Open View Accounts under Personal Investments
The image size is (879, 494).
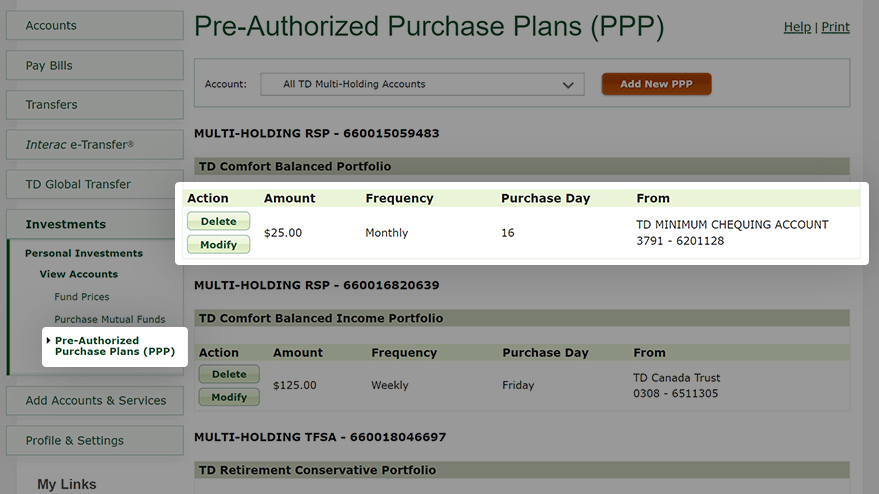tap(78, 274)
